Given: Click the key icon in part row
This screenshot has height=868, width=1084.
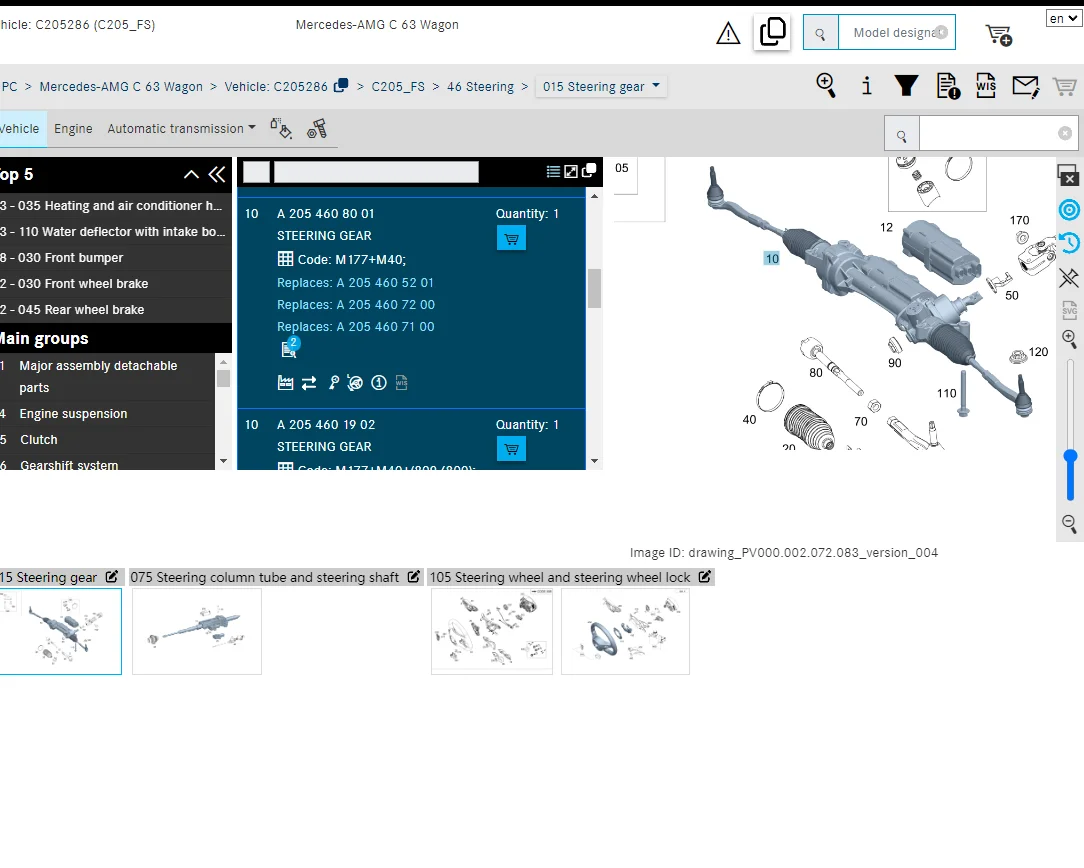Looking at the screenshot, I should coord(333,383).
